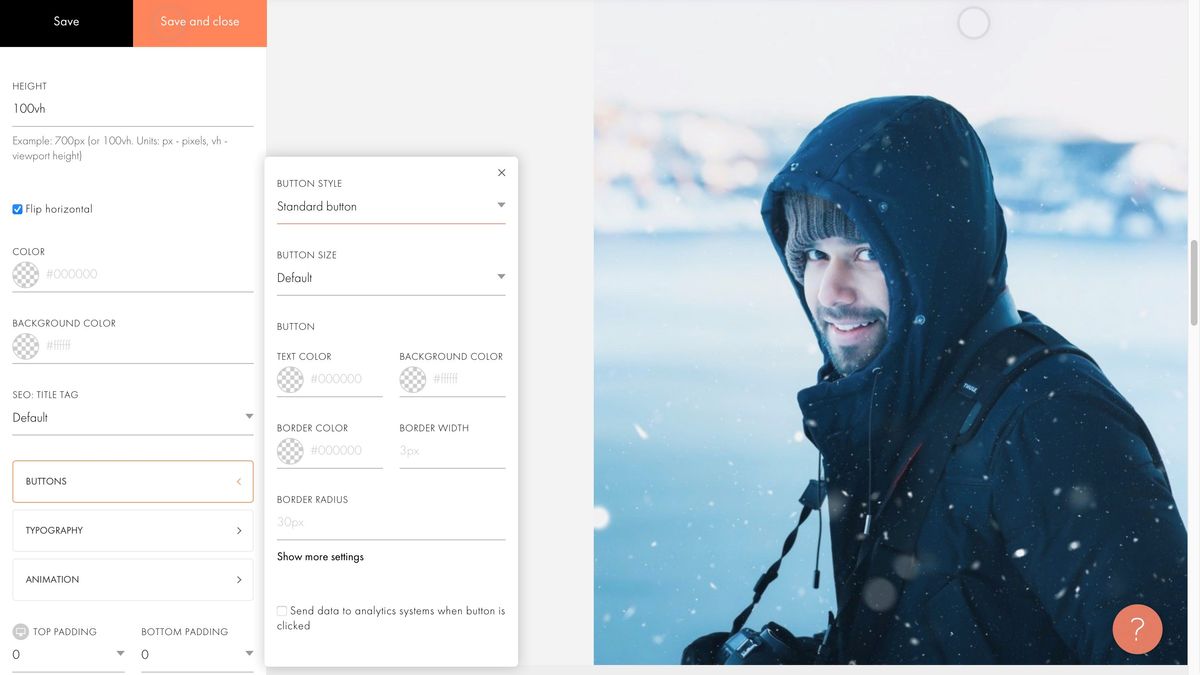Expand the Animation section

tap(132, 579)
